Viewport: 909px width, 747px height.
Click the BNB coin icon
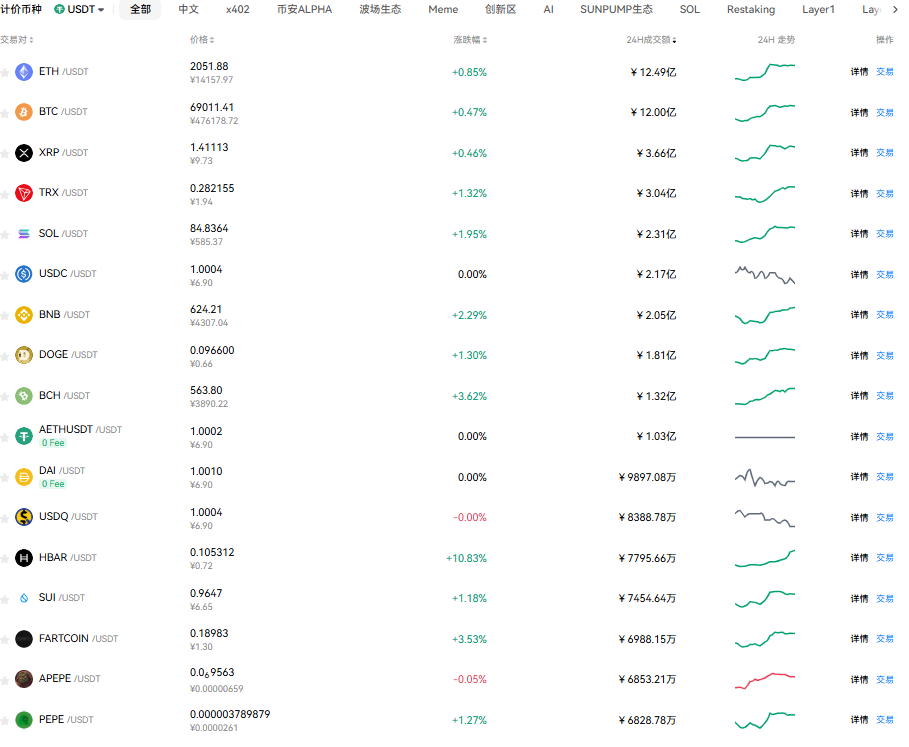[x=24, y=315]
